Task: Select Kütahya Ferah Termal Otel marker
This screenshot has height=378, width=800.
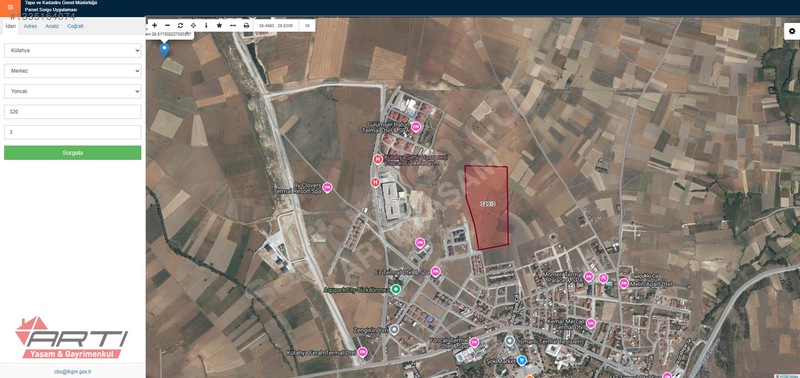Action: (x=362, y=351)
